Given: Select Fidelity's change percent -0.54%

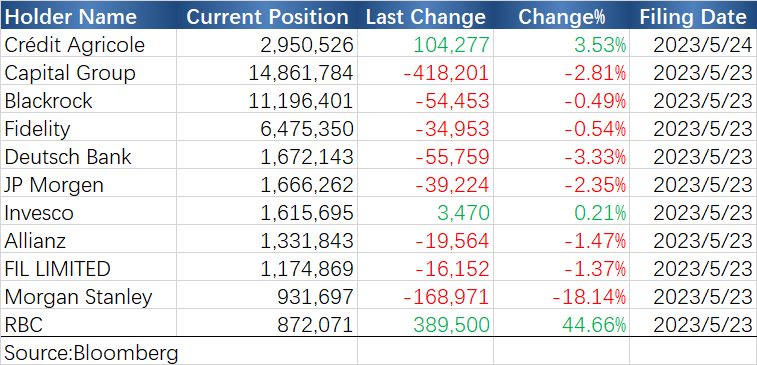Looking at the screenshot, I should pyautogui.click(x=561, y=128).
